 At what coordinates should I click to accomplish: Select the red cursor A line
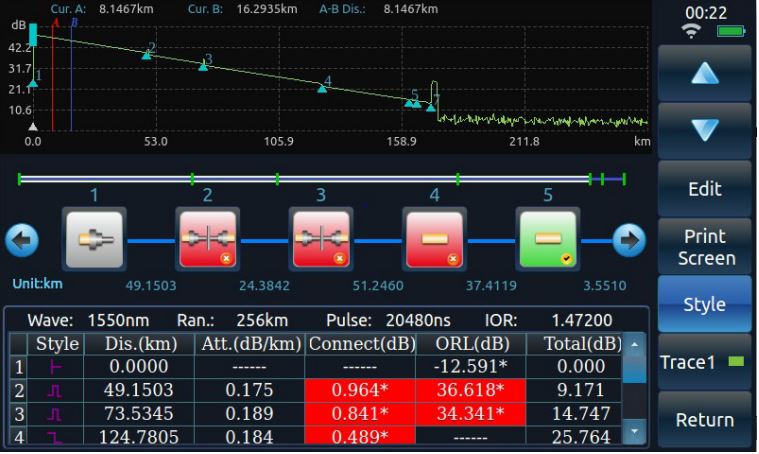(x=53, y=77)
